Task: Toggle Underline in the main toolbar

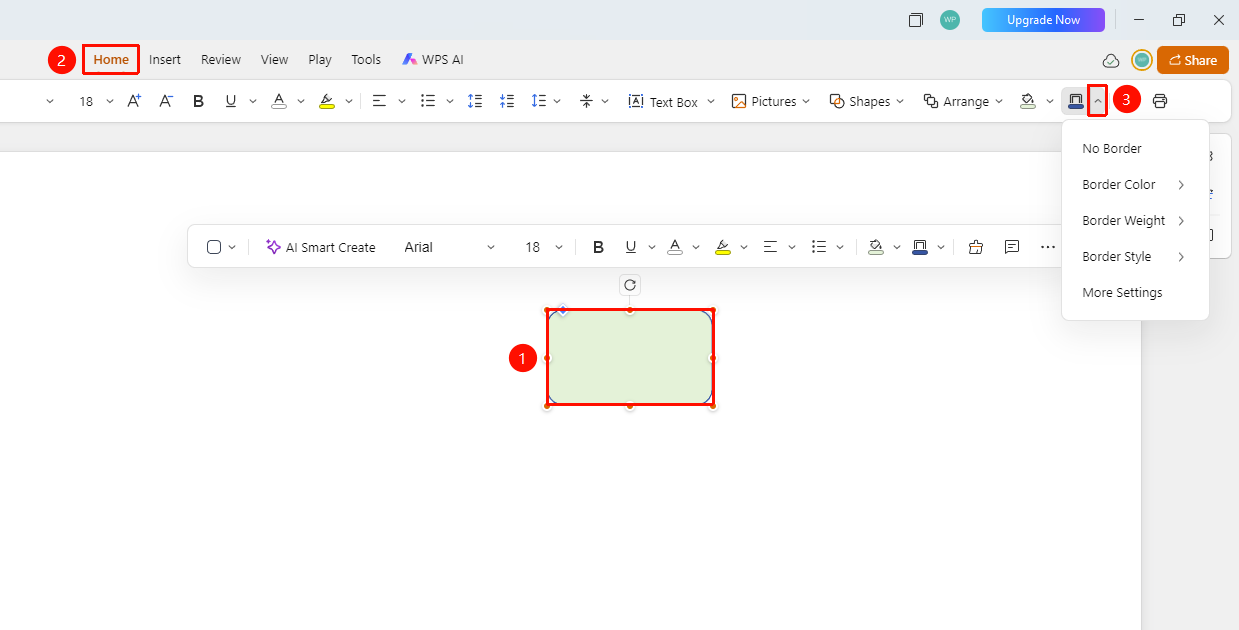Action: point(231,101)
